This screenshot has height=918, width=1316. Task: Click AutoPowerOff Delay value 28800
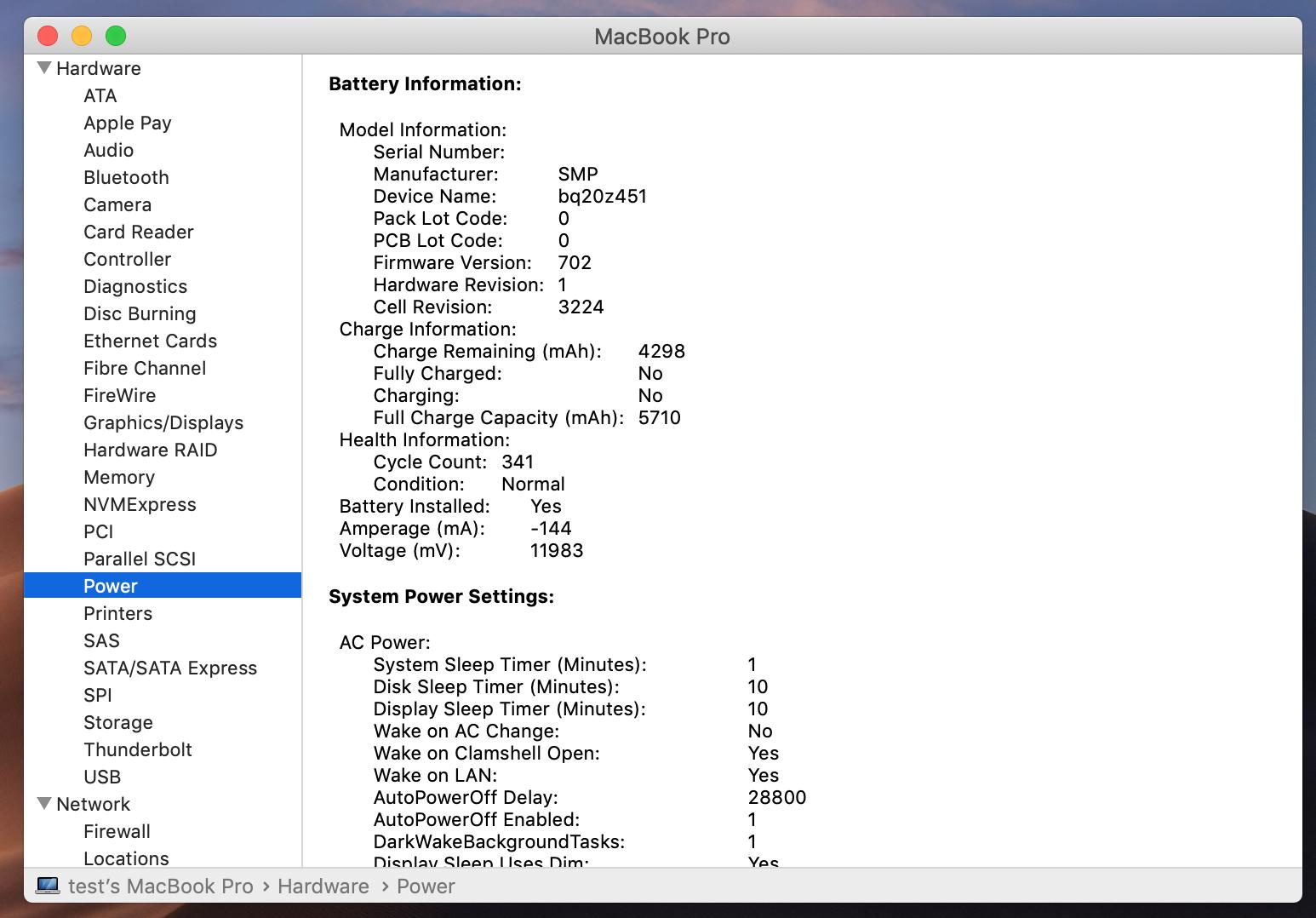[x=777, y=797]
